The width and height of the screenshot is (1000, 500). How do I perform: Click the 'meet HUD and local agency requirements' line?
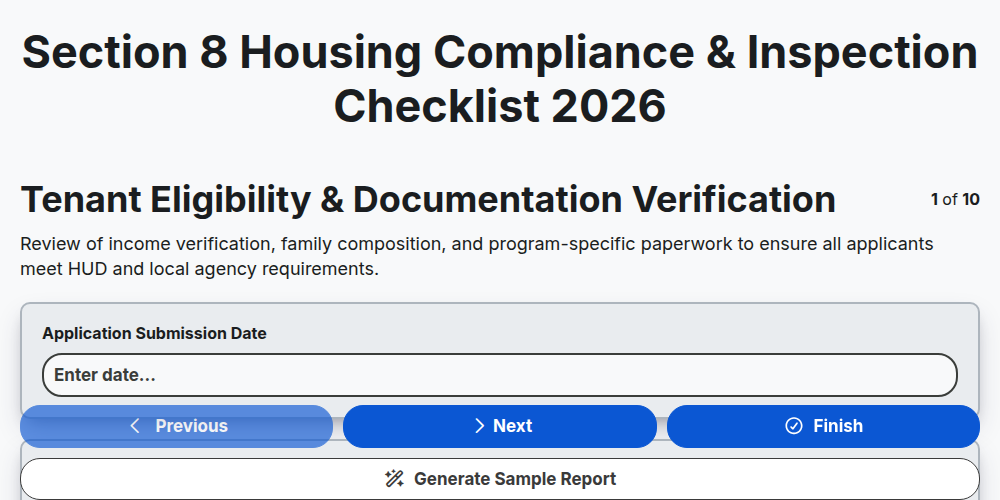click(200, 269)
